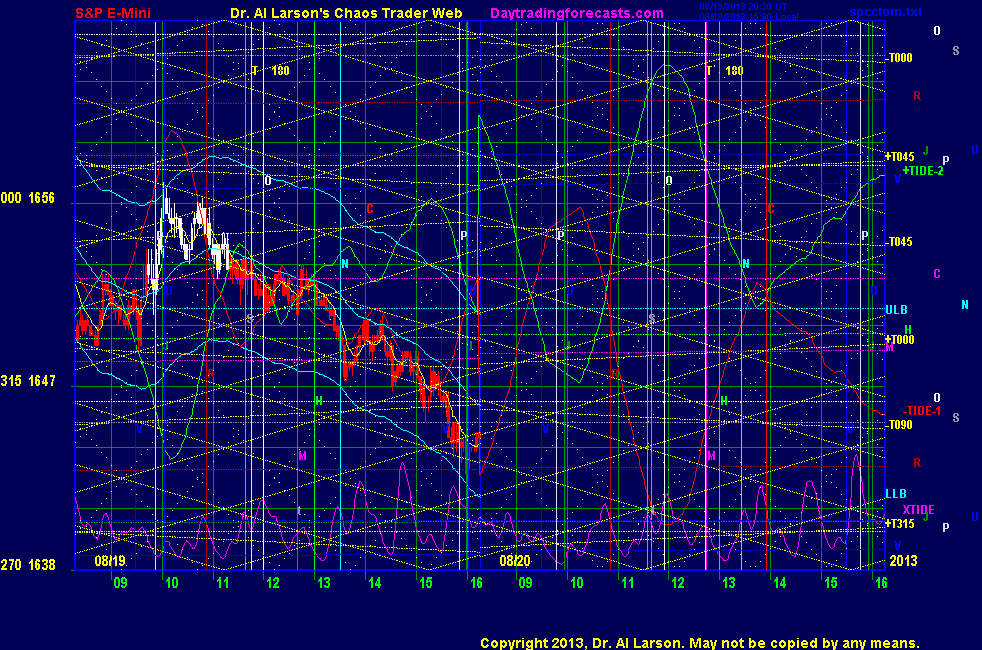Click the "08/19/2013 20:30 UT" timestamp

[x=743, y=7]
